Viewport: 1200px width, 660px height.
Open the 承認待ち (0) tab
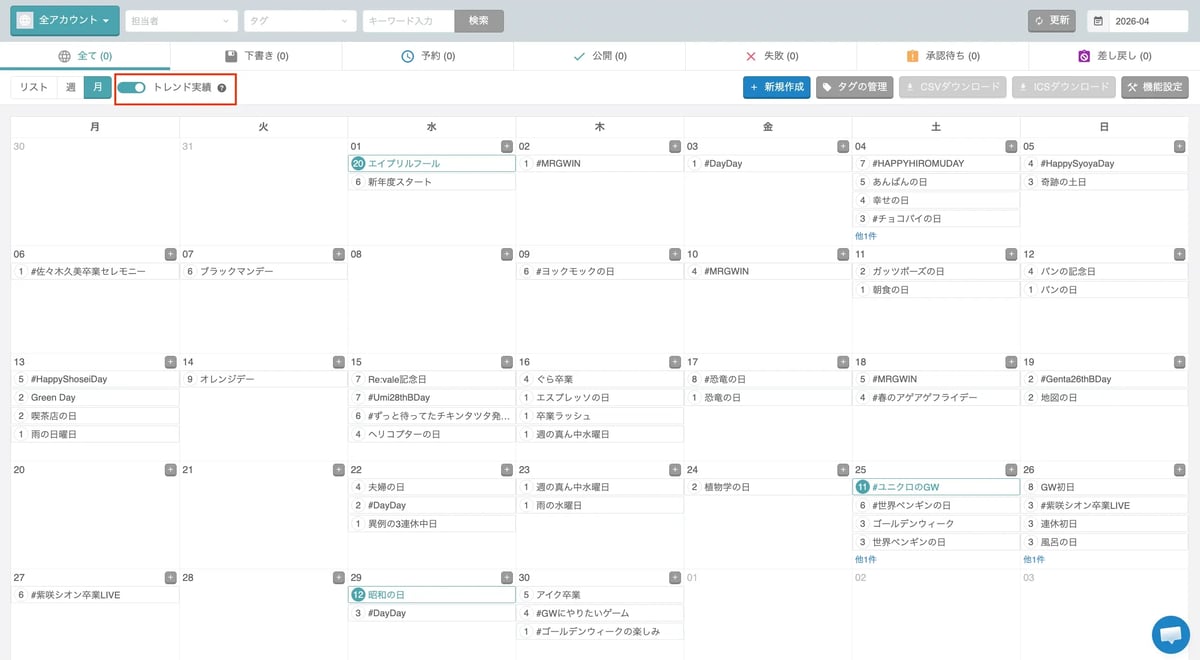click(x=944, y=55)
